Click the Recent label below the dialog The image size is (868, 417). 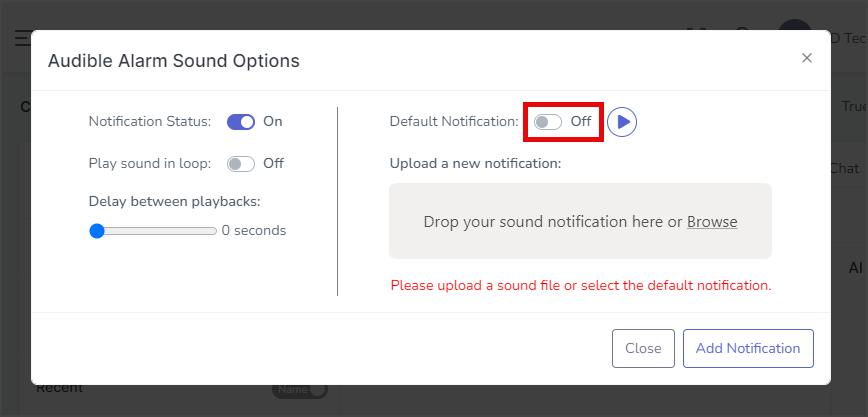pyautogui.click(x=59, y=389)
